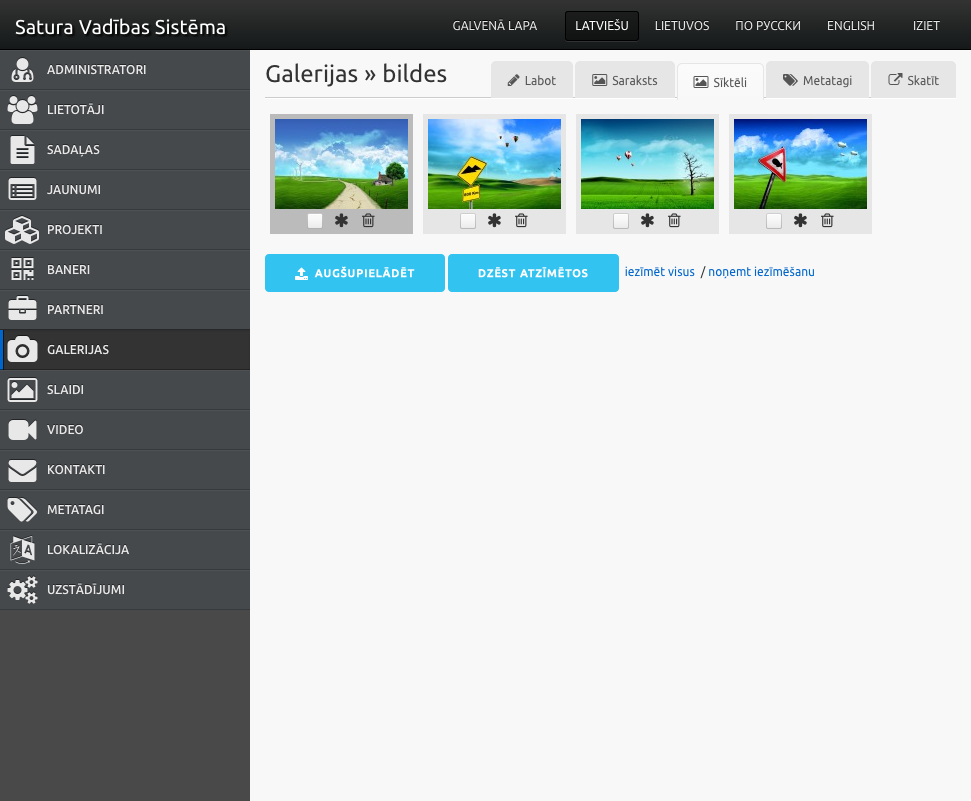
Task: Switch to the Saraksts tab
Action: 624,80
